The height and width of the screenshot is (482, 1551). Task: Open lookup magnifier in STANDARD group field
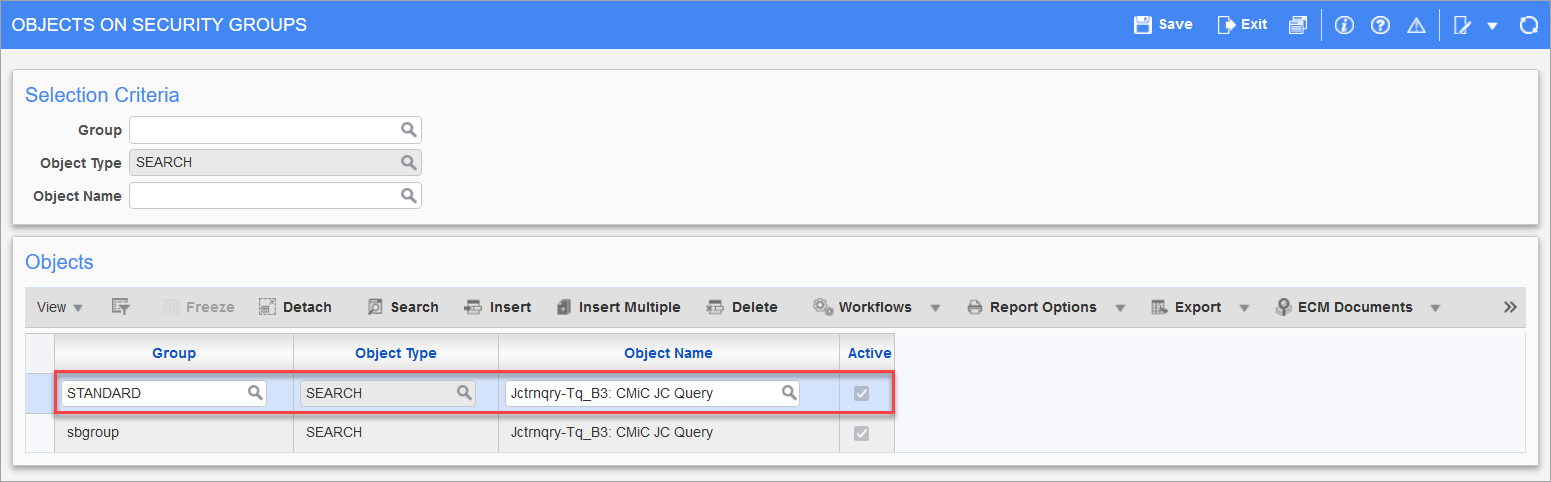coord(255,393)
